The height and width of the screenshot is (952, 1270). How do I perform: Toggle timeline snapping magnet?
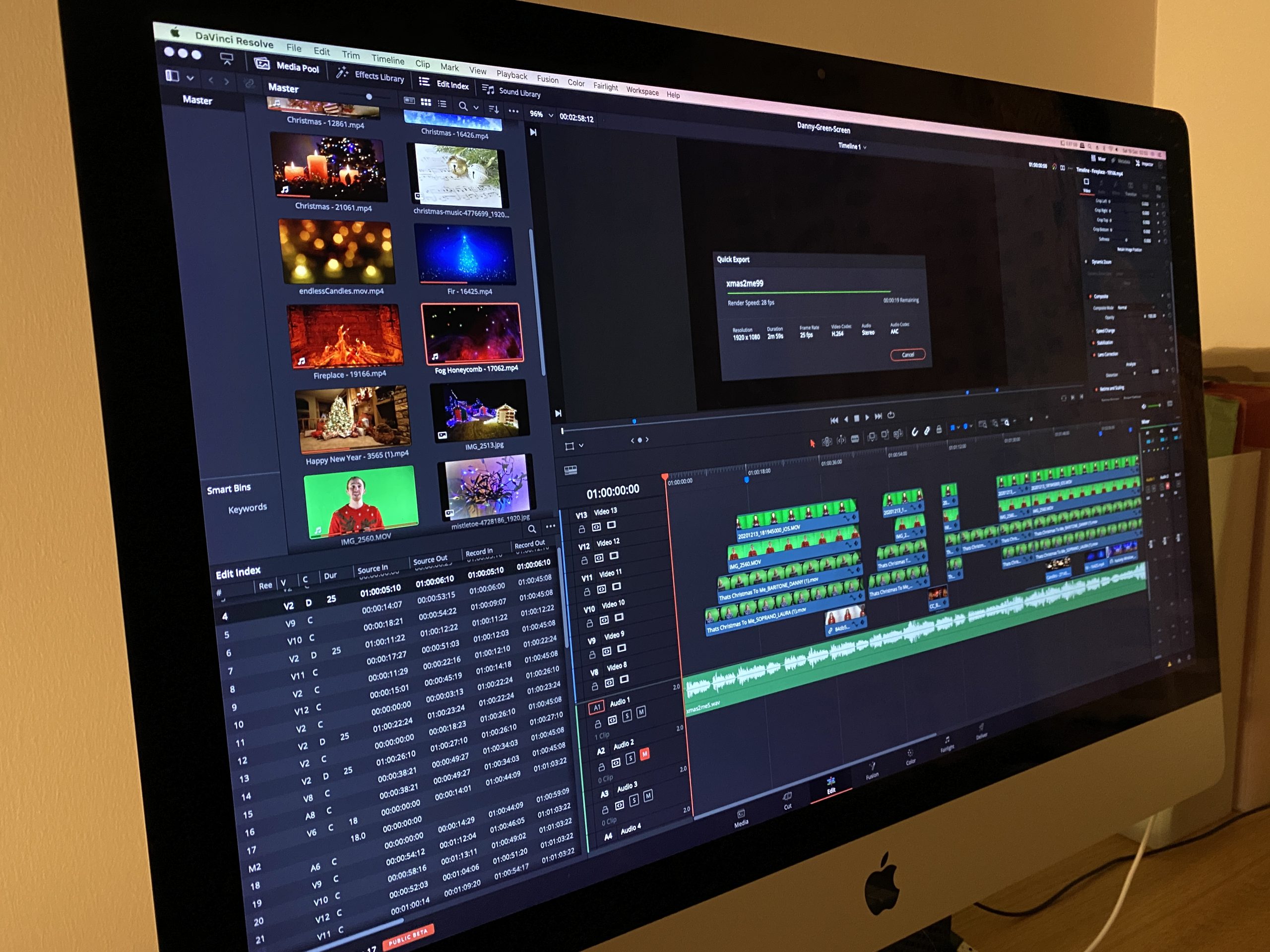coord(915,432)
